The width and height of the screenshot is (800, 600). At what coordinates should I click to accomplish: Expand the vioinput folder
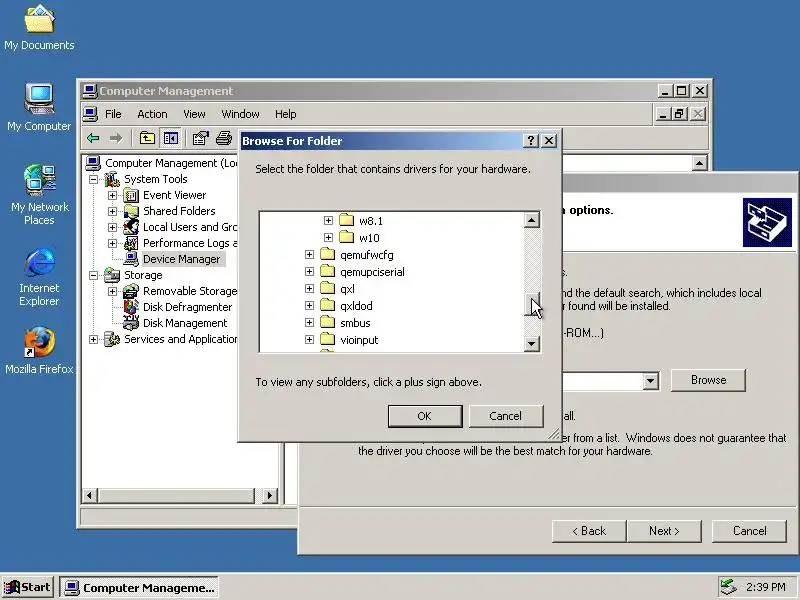pyautogui.click(x=309, y=339)
